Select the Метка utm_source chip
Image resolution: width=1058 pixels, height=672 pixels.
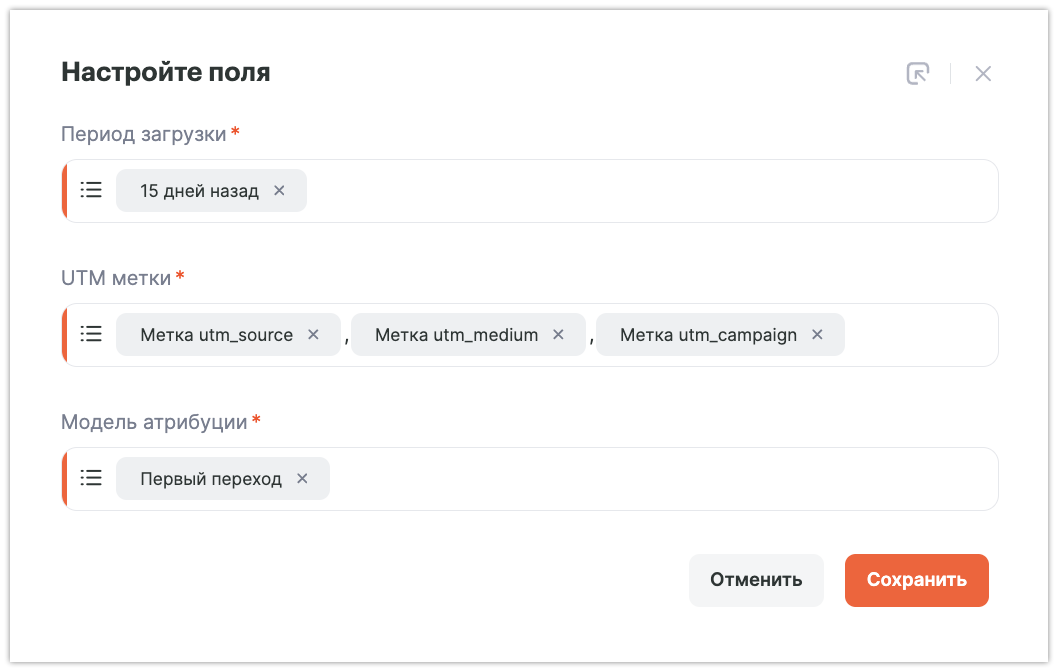pyautogui.click(x=216, y=335)
